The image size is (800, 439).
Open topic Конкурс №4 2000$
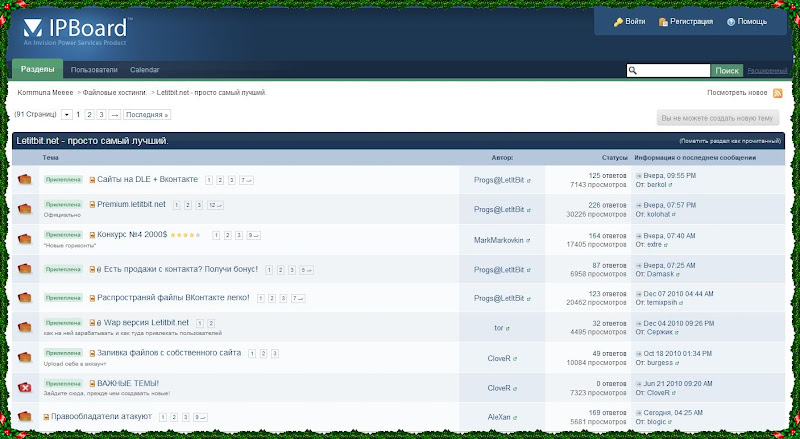click(132, 234)
